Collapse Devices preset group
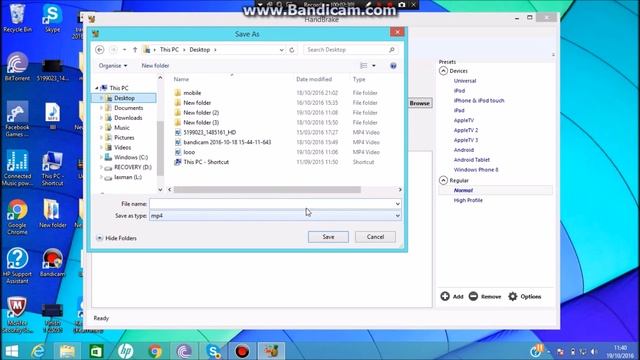Screen dimensions: 640x360 pyautogui.click(x=443, y=71)
